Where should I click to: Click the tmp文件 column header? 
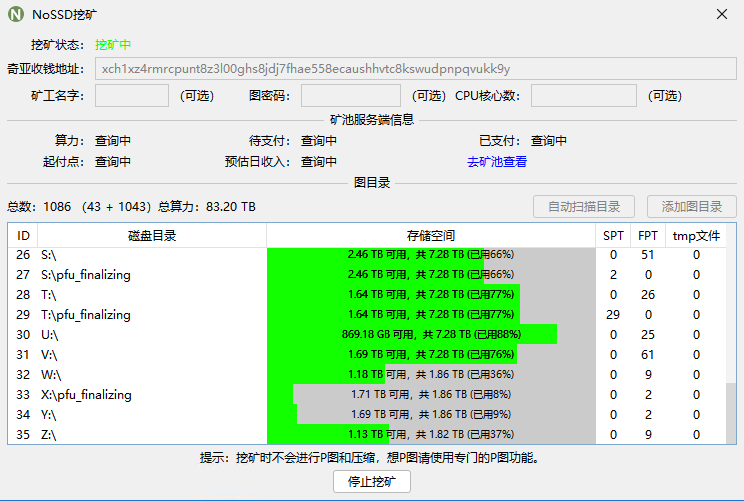tap(696, 236)
